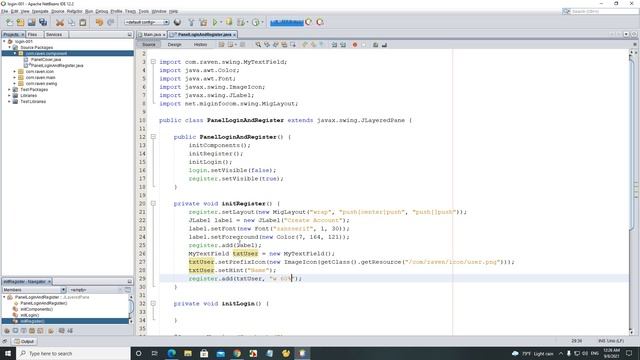Screen dimensions: 640x360
Task: Switch to the Services tab
Action: tap(54, 35)
